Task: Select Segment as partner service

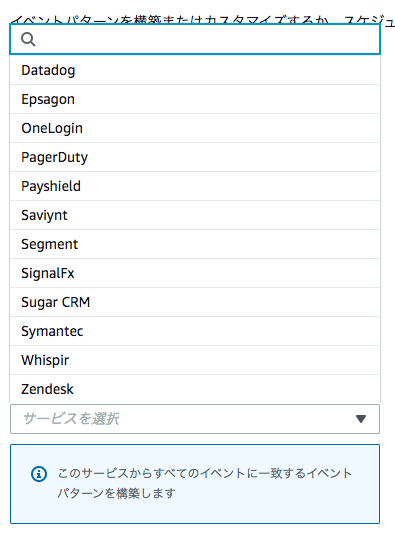Action: tap(195, 244)
